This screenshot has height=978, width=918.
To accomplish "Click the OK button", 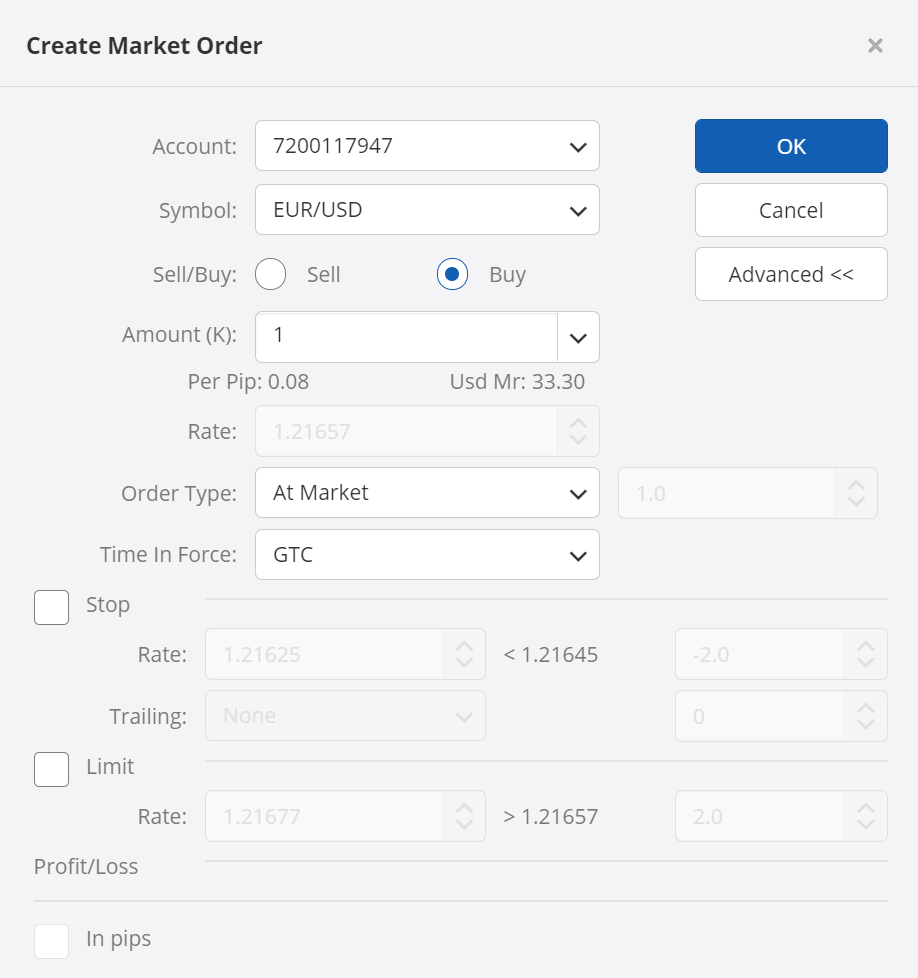I will 791,146.
